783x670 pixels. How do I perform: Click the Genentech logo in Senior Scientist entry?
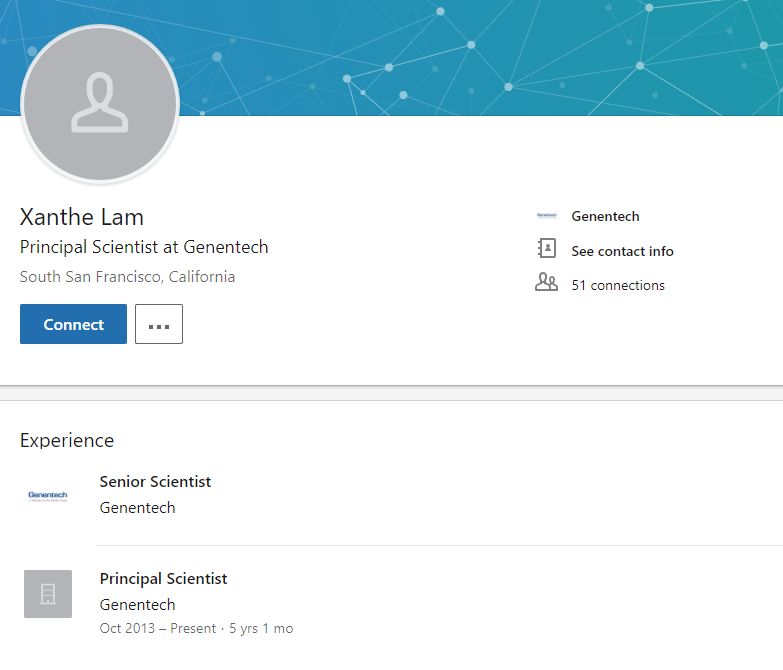[x=48, y=496]
